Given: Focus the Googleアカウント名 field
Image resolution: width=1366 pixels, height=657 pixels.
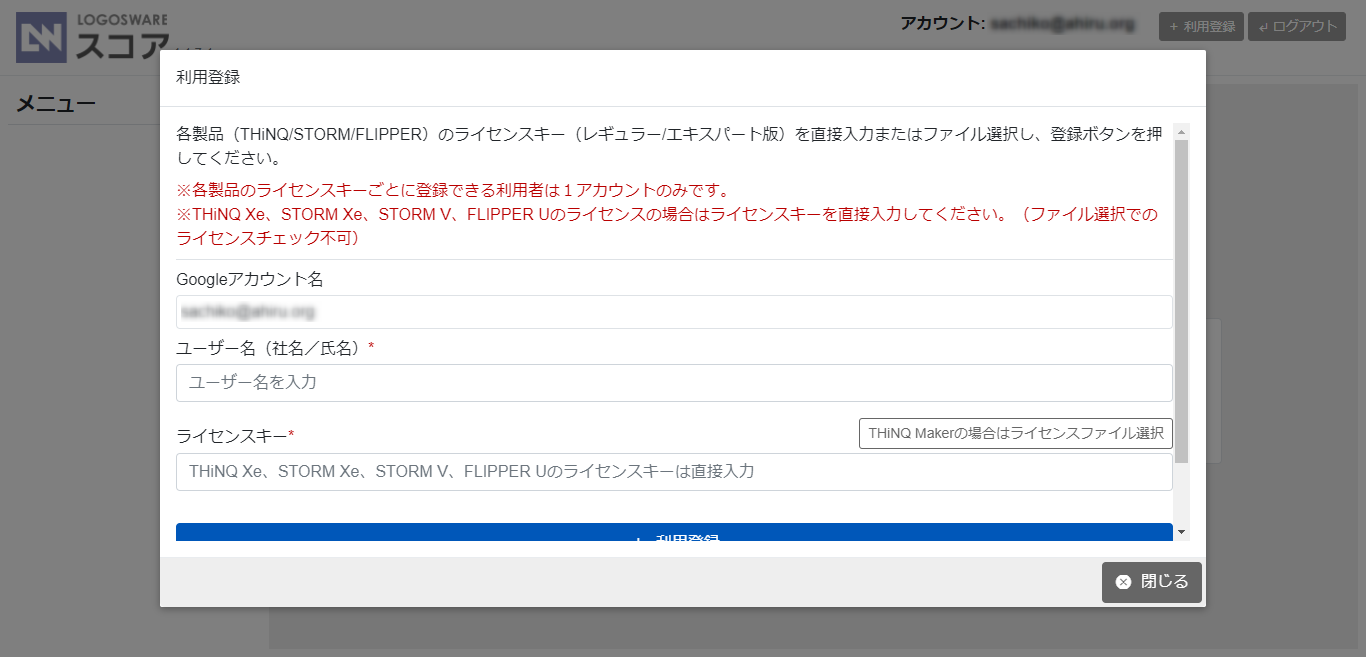Looking at the screenshot, I should 673,312.
